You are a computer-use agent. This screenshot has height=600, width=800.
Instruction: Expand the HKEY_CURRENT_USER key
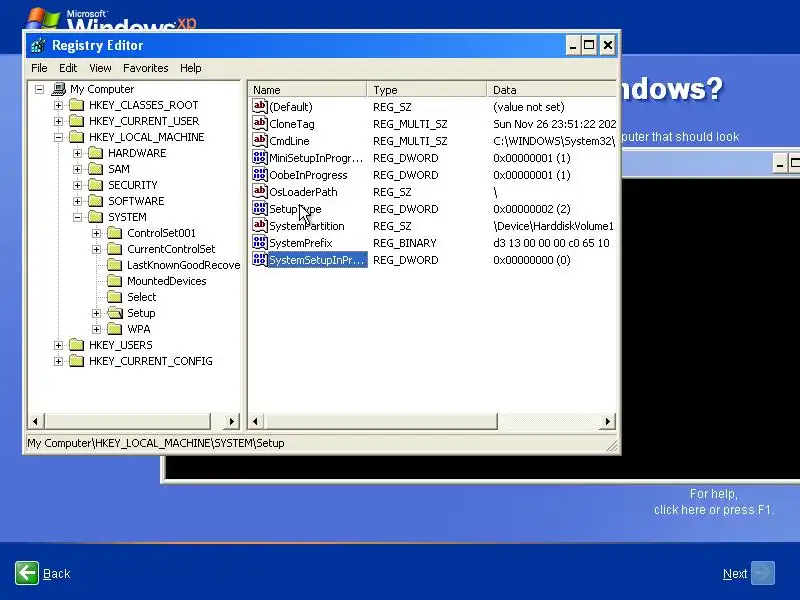[x=58, y=121]
